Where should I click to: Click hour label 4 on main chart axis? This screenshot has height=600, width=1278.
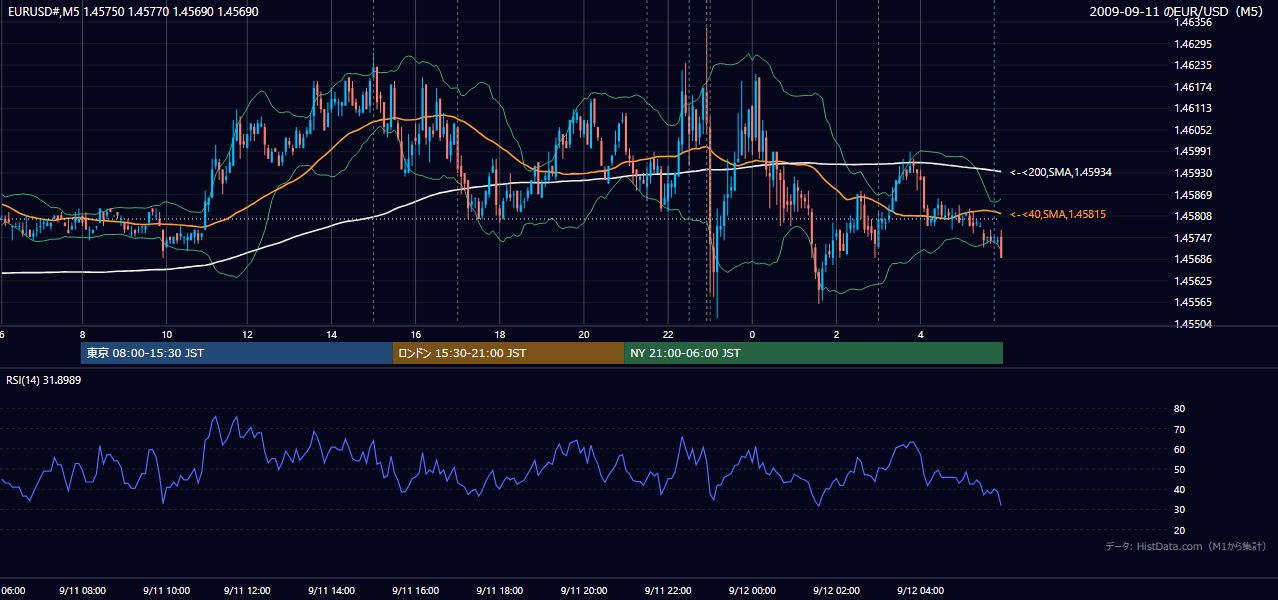coord(920,334)
